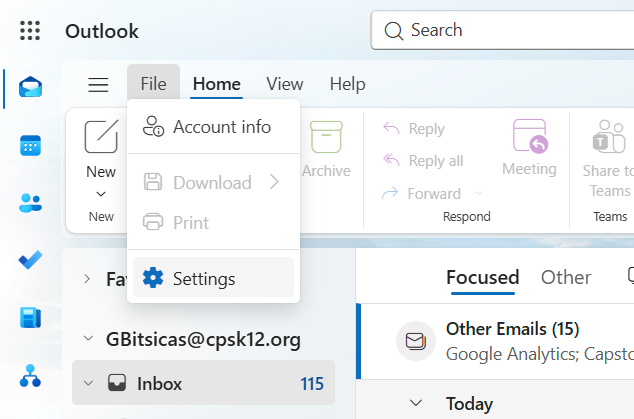Open To Do checkmark app
Viewport: 634px width, 419px height.
(x=30, y=260)
